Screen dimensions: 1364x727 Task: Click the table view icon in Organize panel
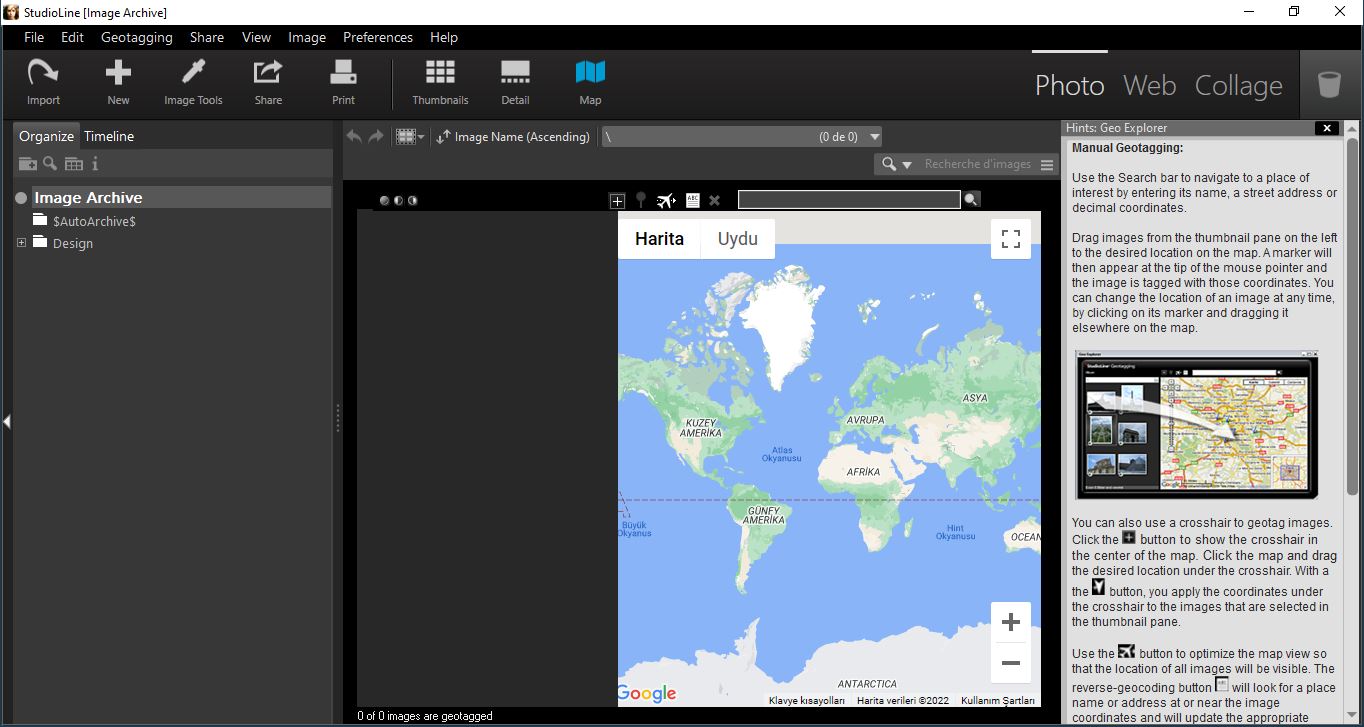click(x=73, y=164)
